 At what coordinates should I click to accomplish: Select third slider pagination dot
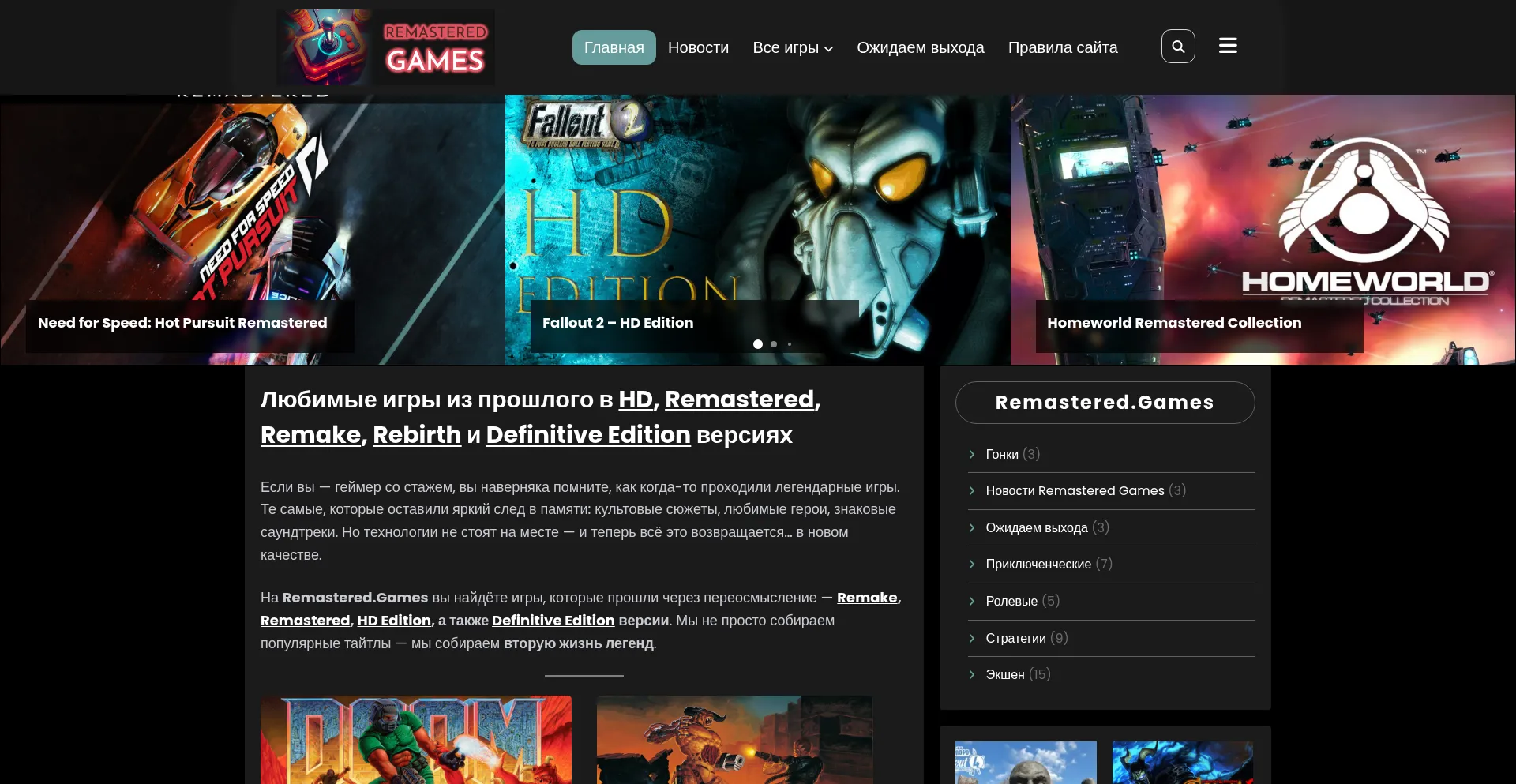[x=790, y=344]
